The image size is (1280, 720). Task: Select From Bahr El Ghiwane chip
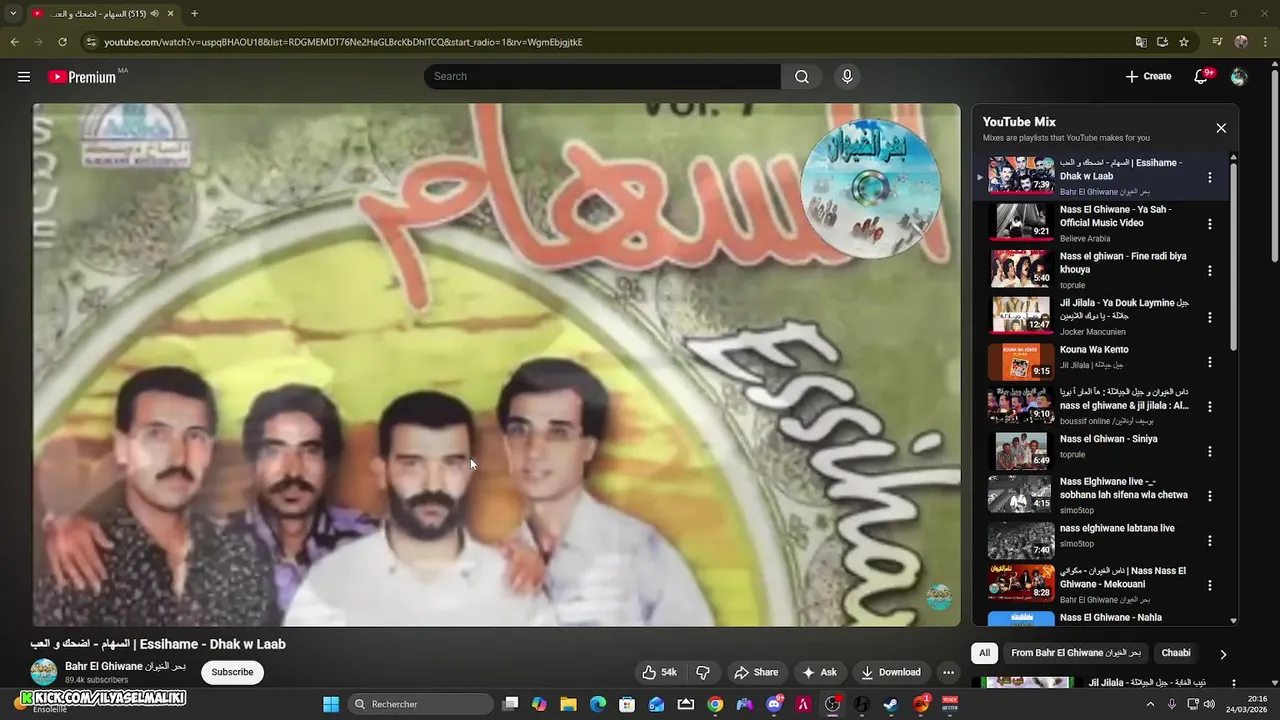1076,653
